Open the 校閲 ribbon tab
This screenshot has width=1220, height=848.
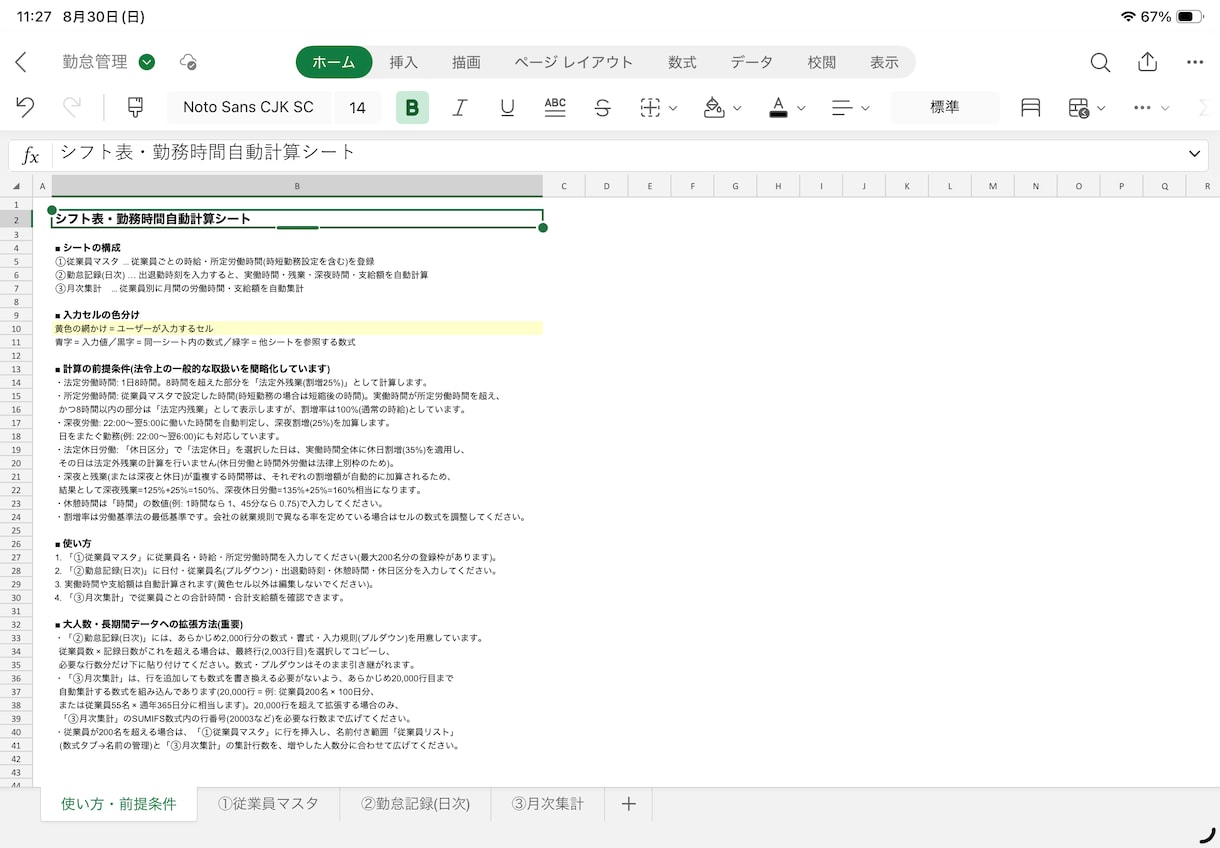click(x=822, y=62)
